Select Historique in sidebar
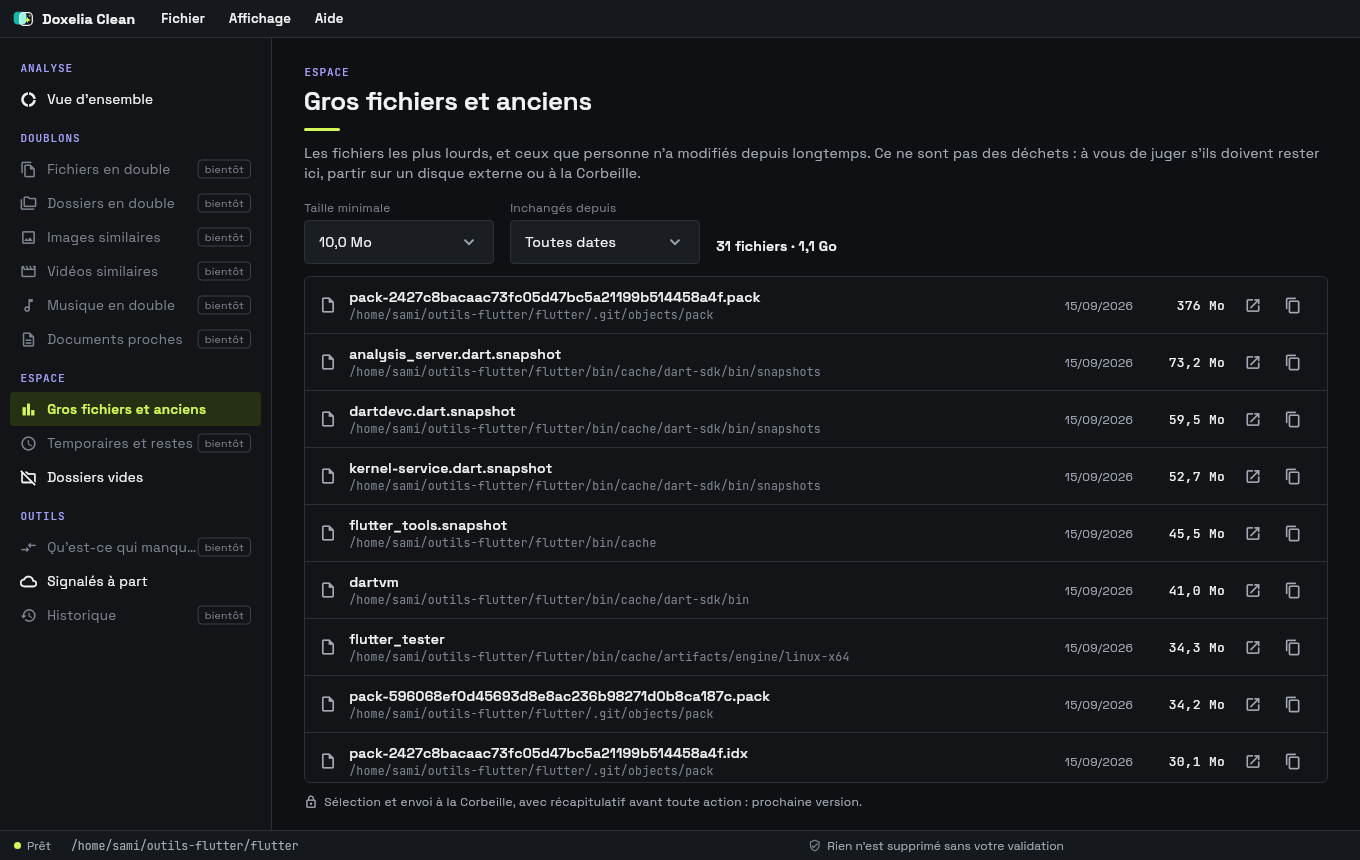This screenshot has width=1360, height=860. 135,615
